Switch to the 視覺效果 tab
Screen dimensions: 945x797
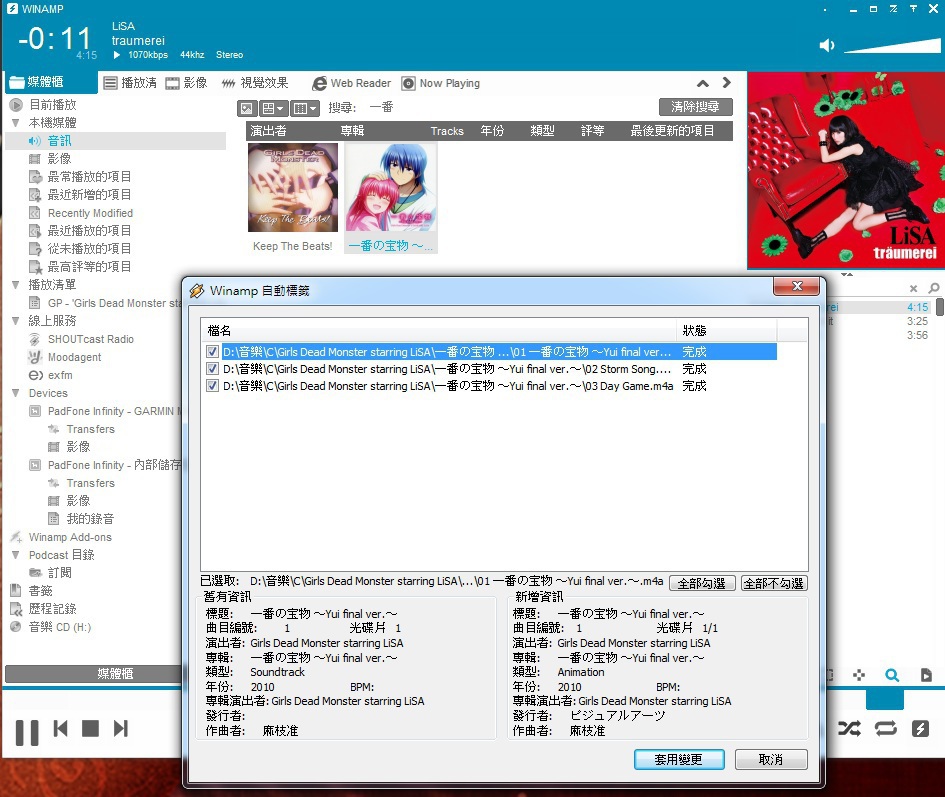254,83
